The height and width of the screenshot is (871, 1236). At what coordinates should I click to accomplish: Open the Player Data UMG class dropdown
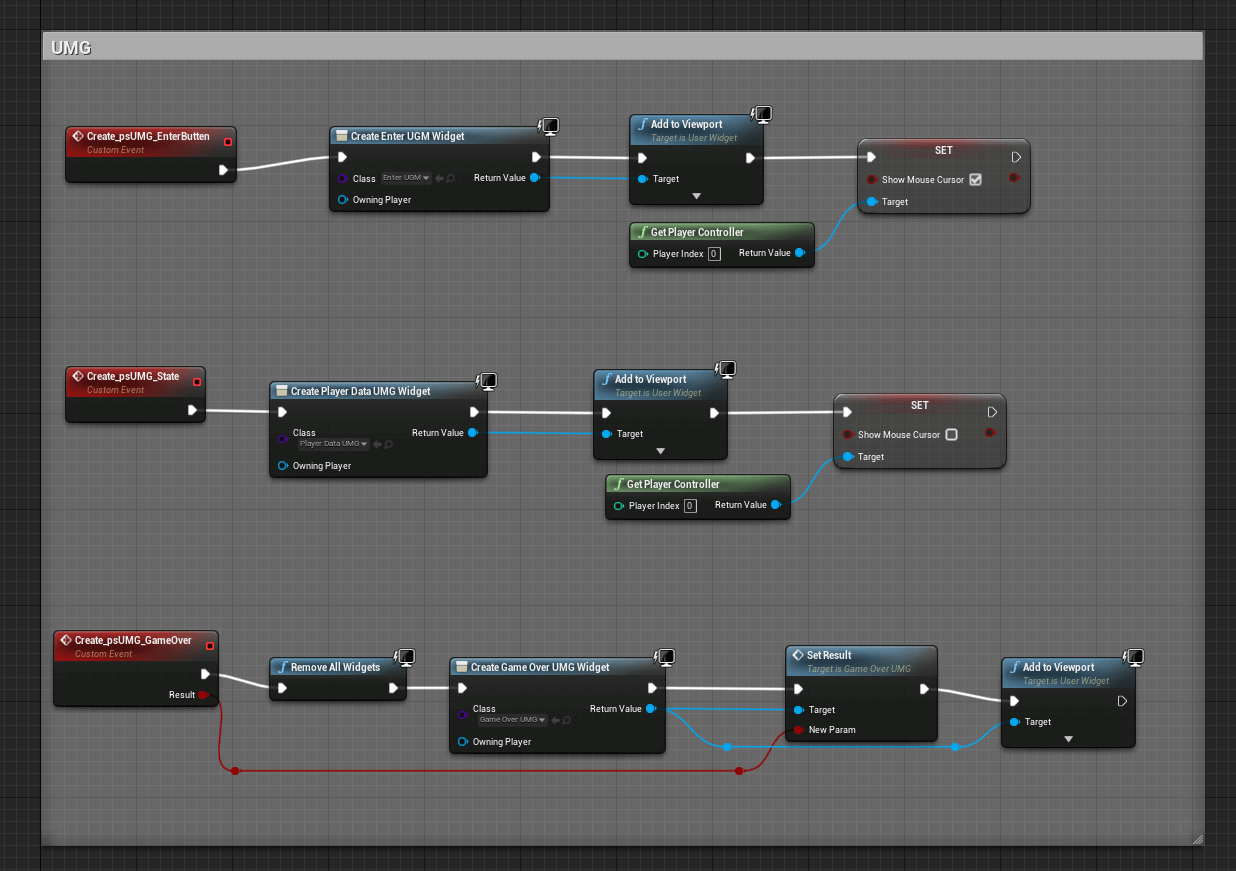[334, 444]
